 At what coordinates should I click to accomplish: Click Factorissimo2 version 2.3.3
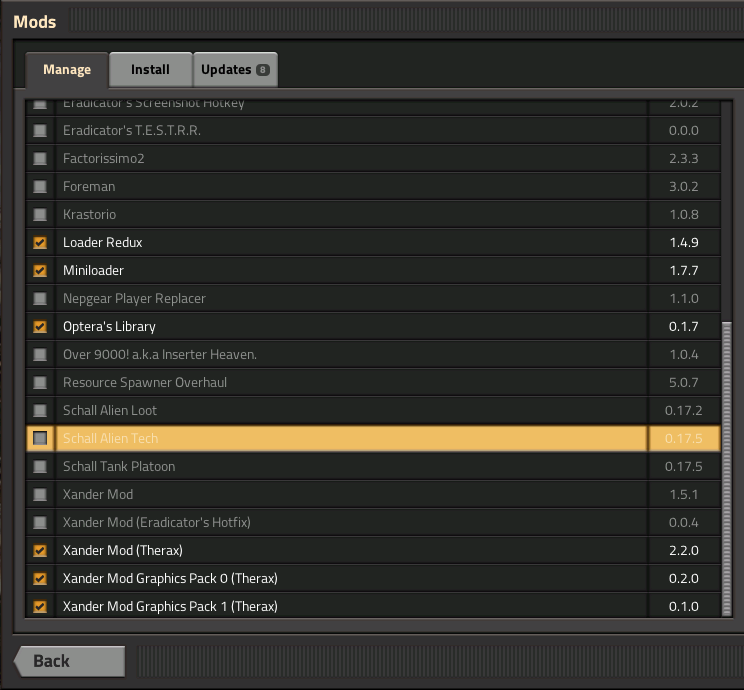pyautogui.click(x=684, y=159)
